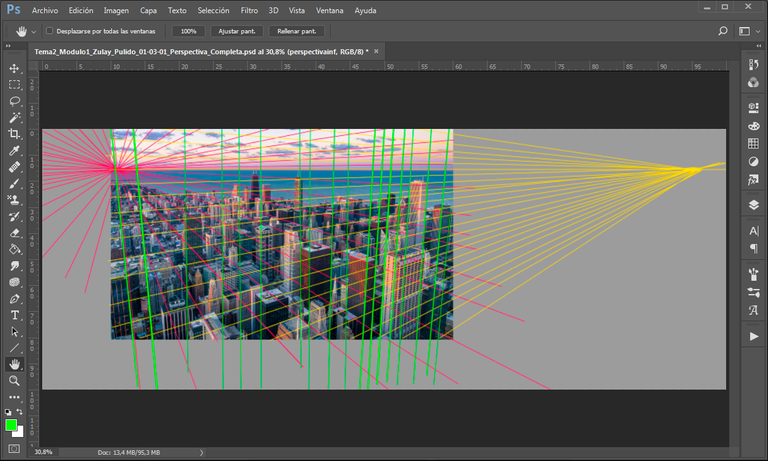Click the 100% zoom button
The image size is (768, 461).
pyautogui.click(x=189, y=31)
